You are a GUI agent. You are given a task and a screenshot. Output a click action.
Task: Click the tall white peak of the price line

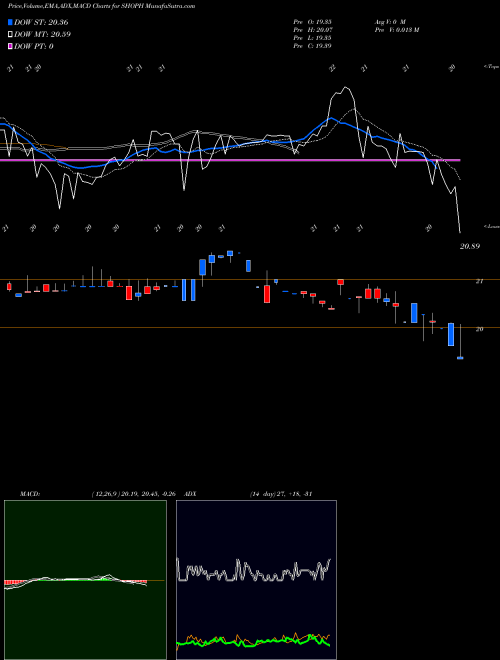(x=346, y=88)
